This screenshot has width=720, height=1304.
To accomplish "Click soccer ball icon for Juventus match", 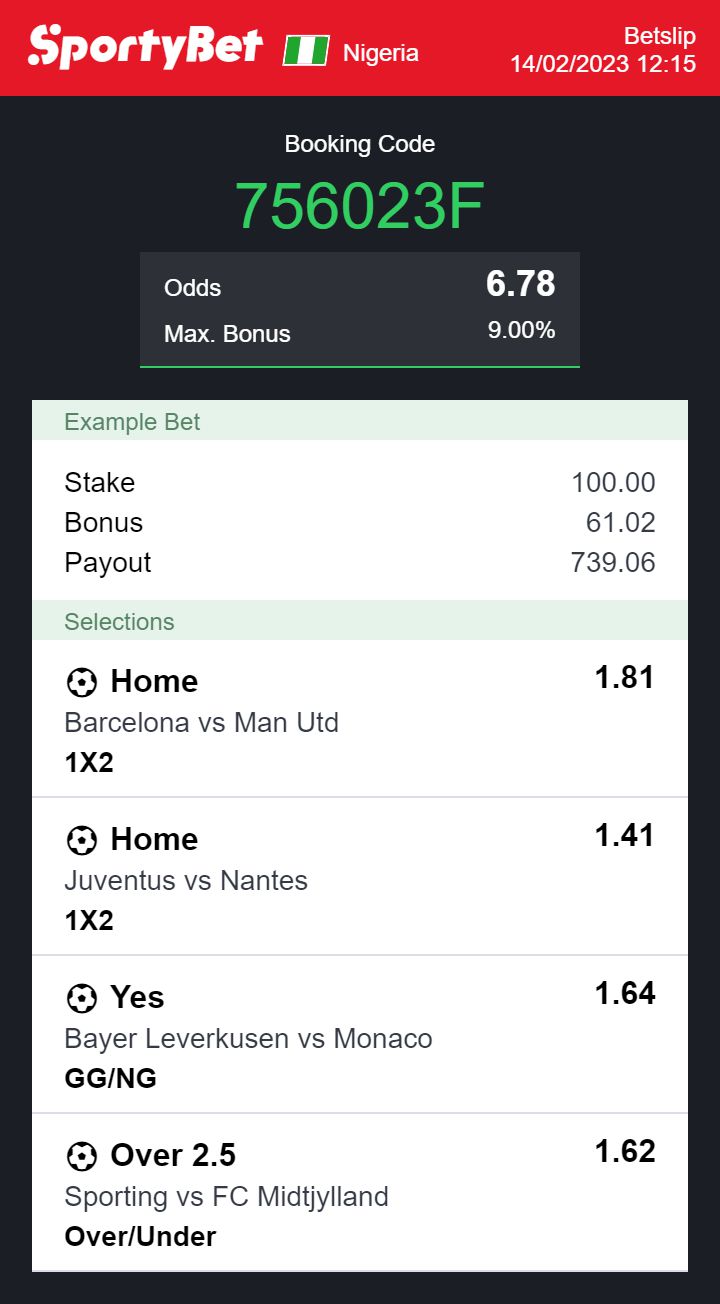I will pyautogui.click(x=81, y=841).
